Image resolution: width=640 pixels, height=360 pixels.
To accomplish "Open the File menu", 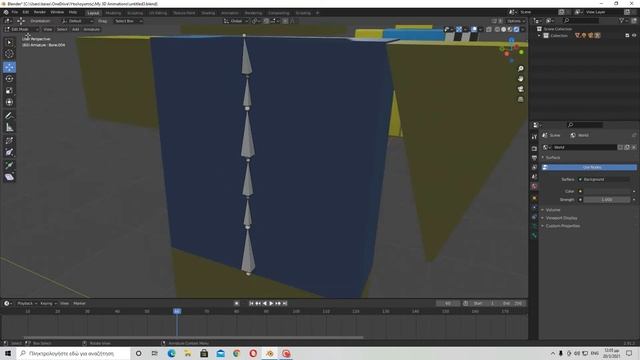I will (15, 12).
